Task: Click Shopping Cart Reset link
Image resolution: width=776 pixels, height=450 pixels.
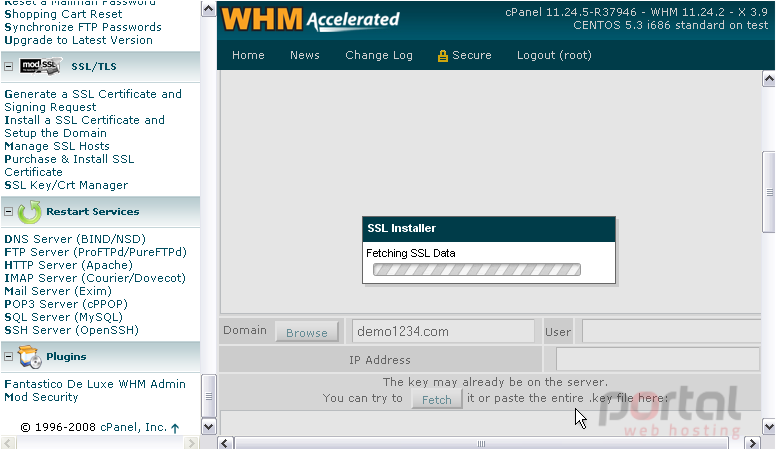Action: [63, 14]
